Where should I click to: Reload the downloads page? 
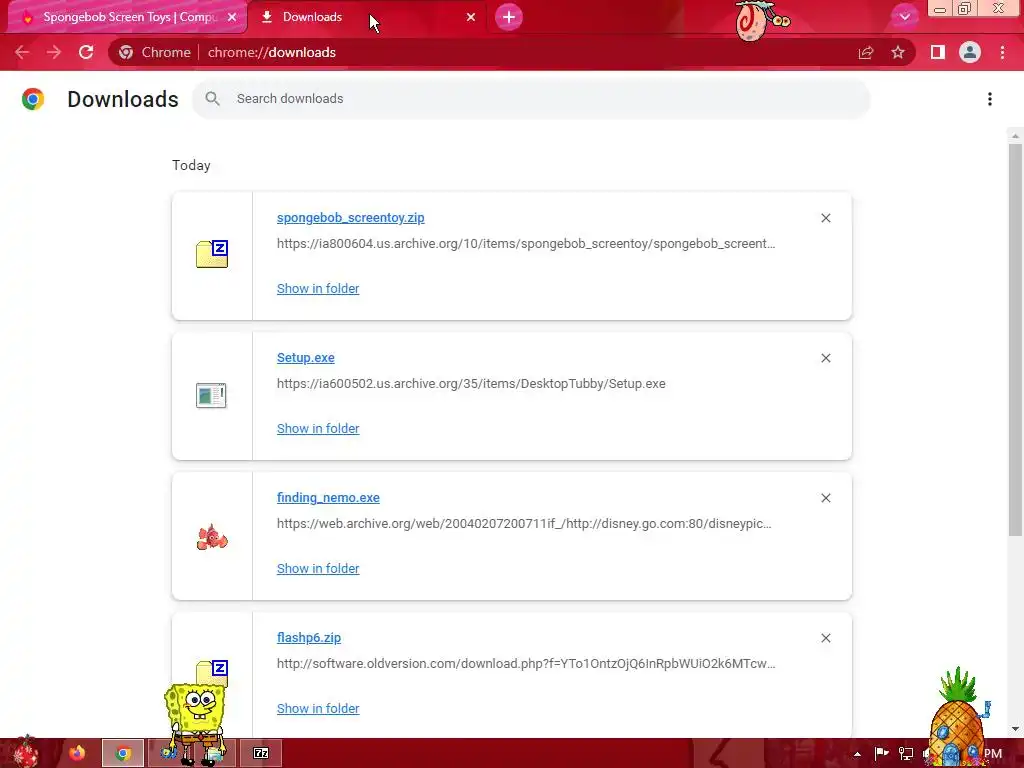(x=86, y=52)
